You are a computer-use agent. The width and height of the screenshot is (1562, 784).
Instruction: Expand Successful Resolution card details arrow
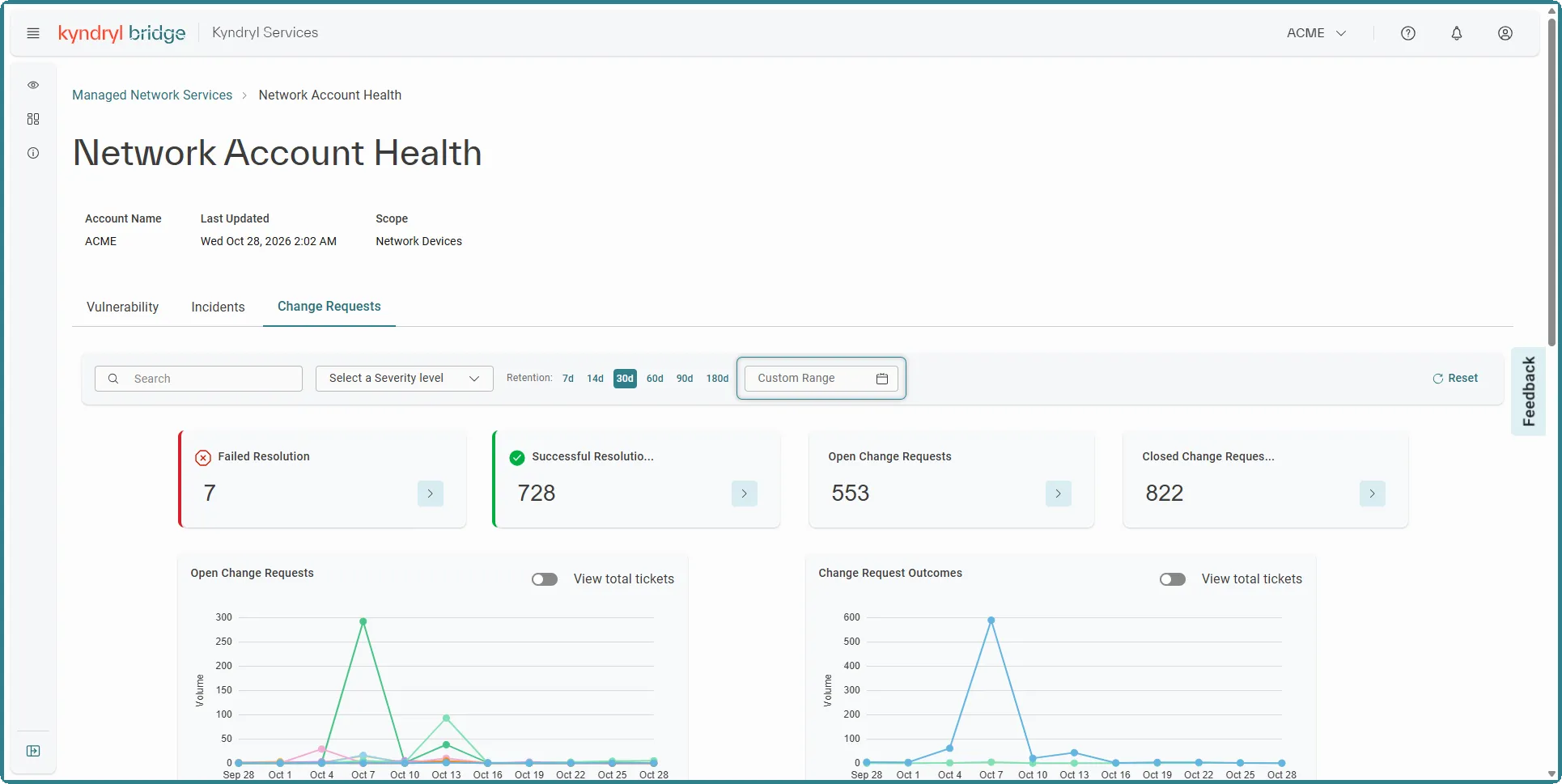pos(745,494)
